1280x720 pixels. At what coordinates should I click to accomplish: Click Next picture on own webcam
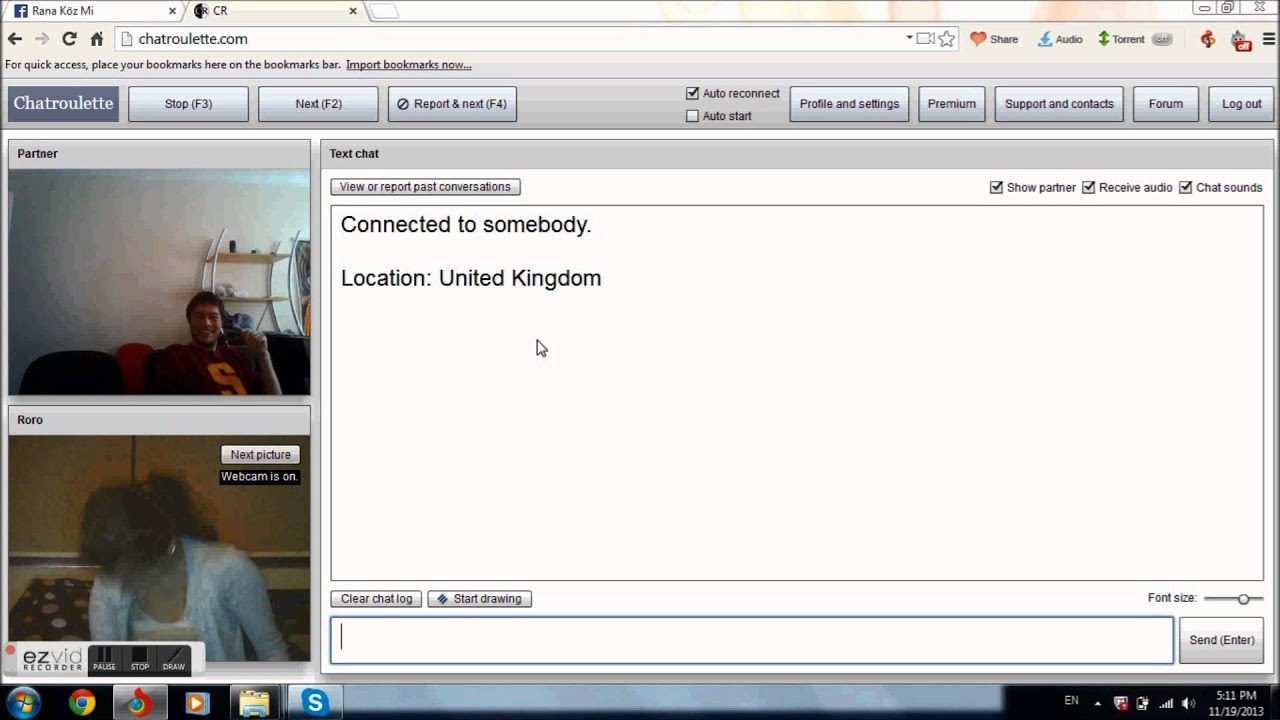260,455
